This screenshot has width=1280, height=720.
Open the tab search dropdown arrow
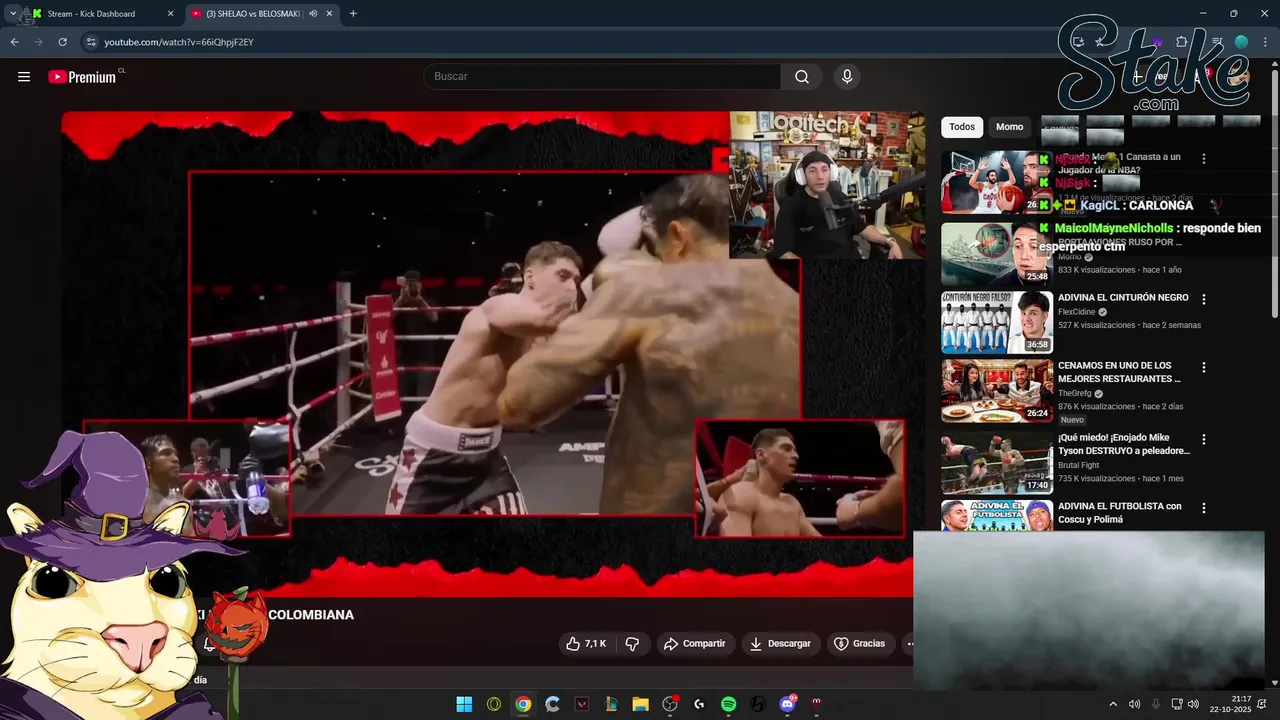(13, 14)
